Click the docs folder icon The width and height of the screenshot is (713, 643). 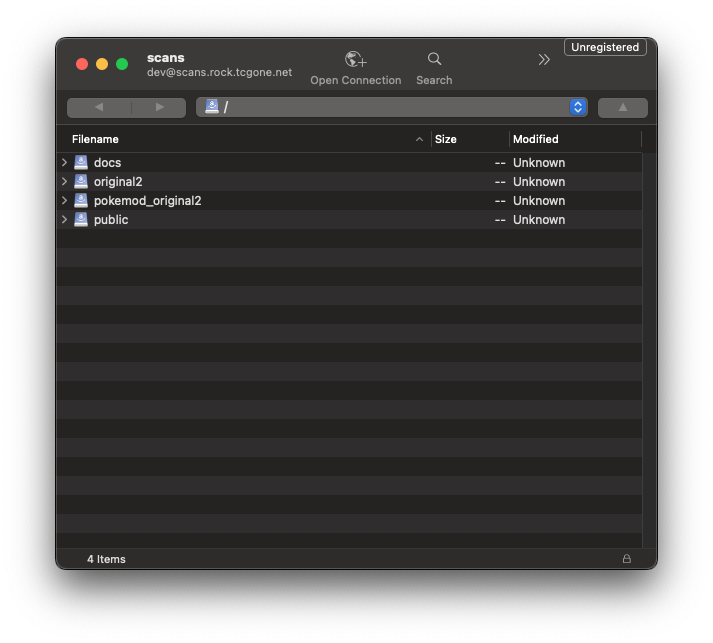[x=81, y=162]
